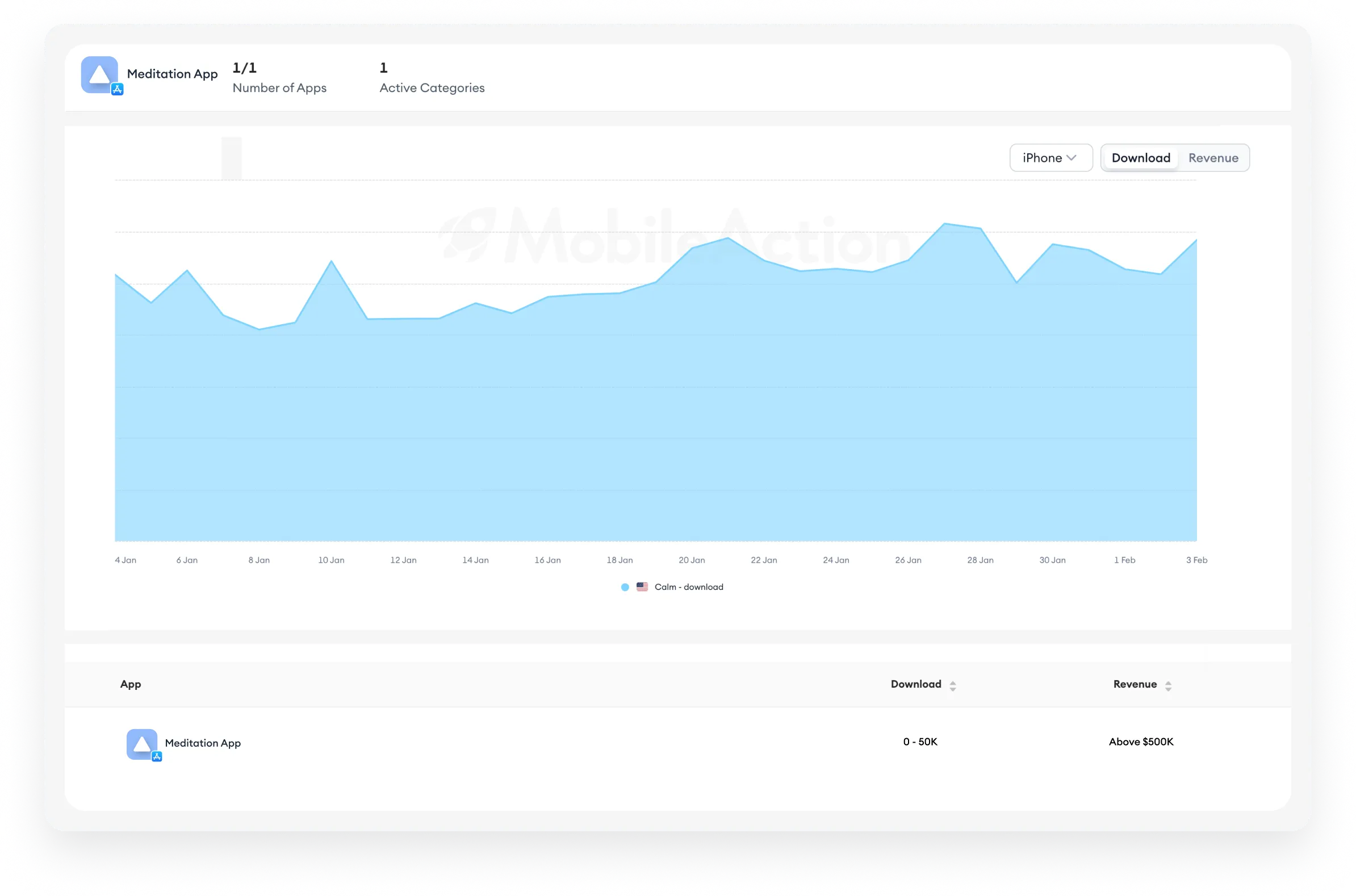Click the chevron arrow in iPhone selector

(x=1072, y=158)
